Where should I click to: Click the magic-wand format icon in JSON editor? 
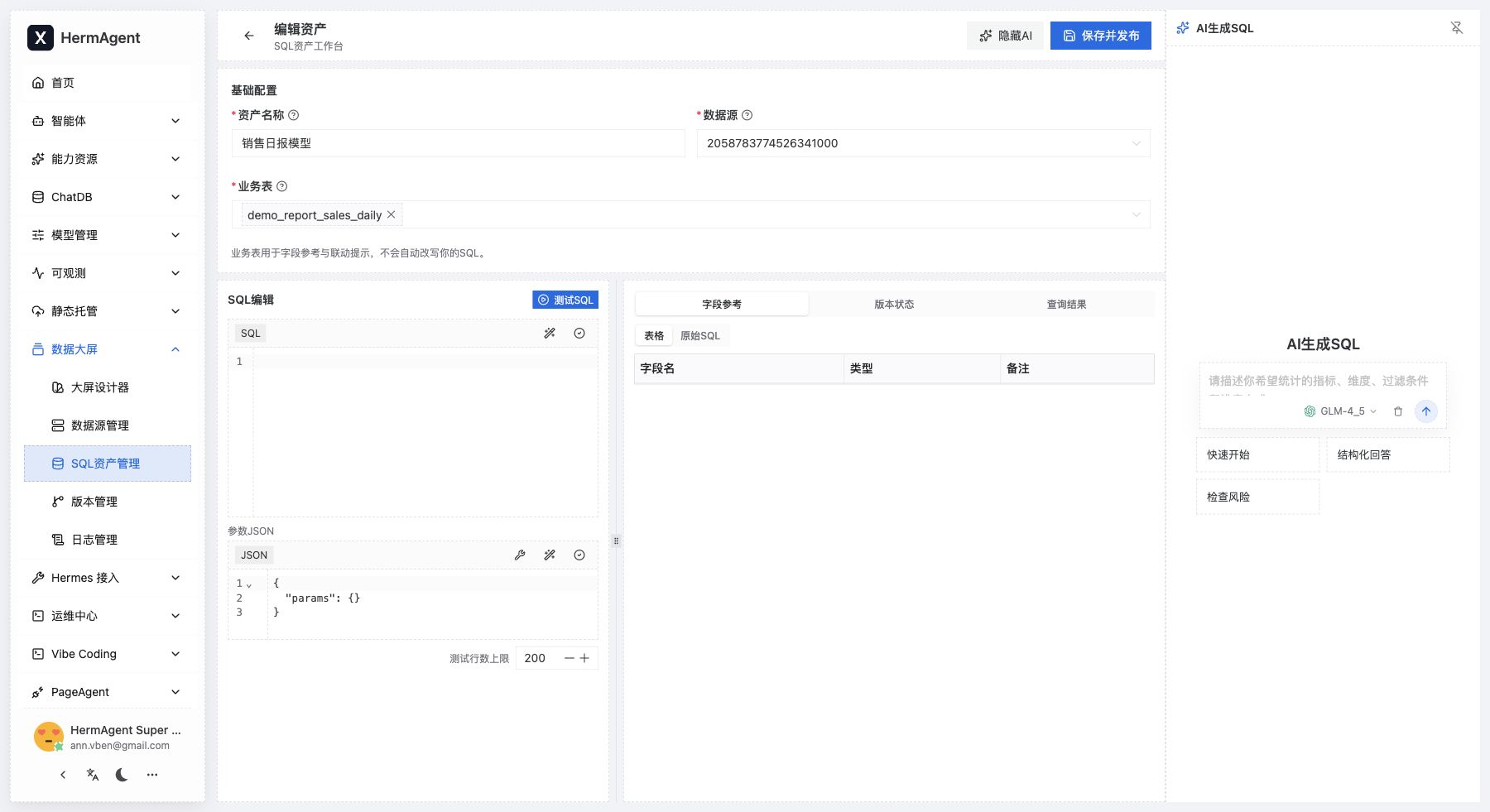tap(550, 555)
